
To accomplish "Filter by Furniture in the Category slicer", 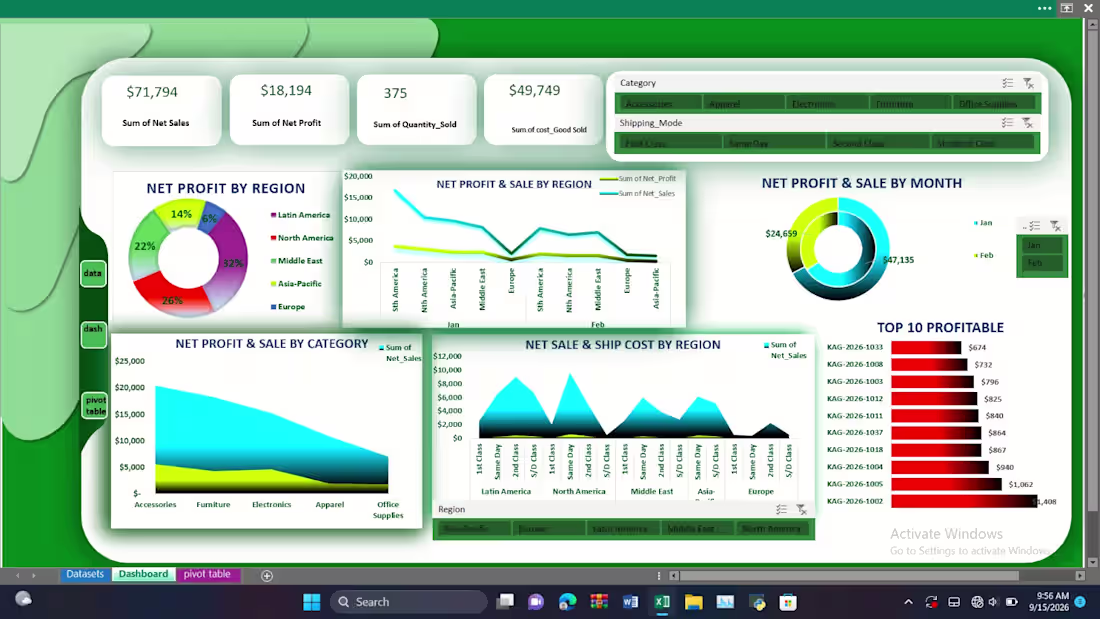I will click(x=911, y=104).
